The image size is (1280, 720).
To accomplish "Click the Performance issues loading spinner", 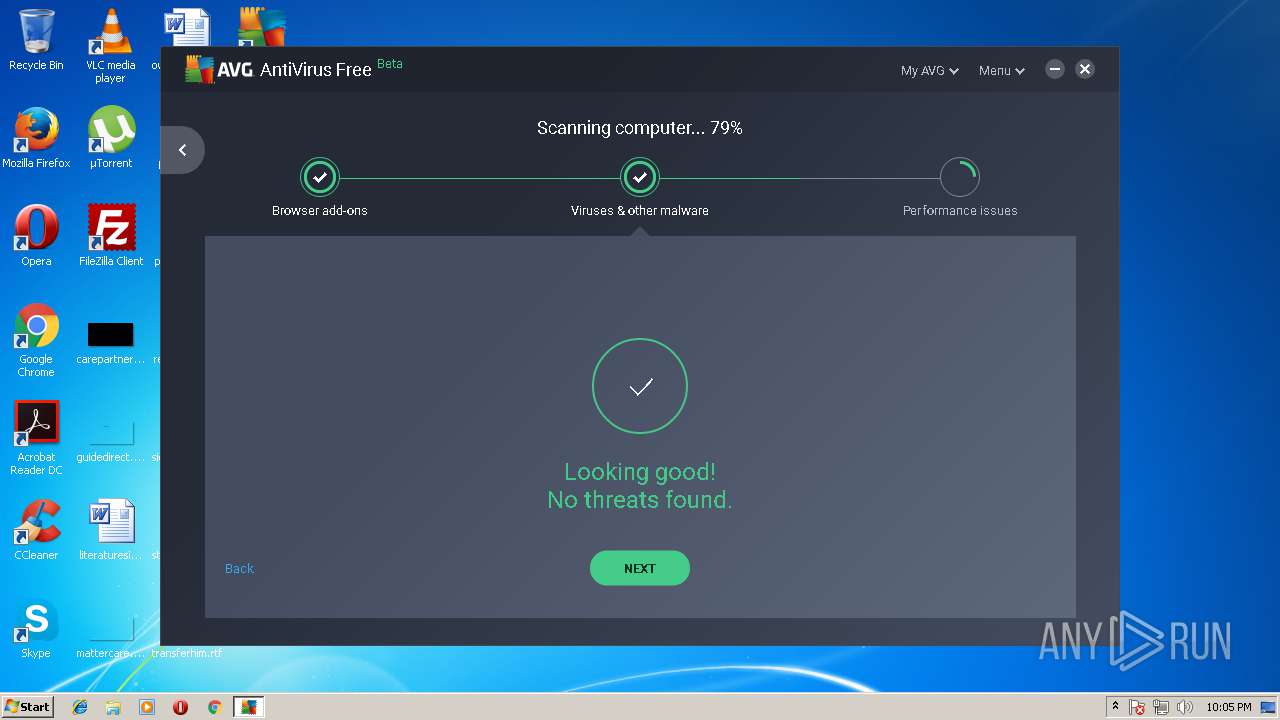I will pos(960,177).
